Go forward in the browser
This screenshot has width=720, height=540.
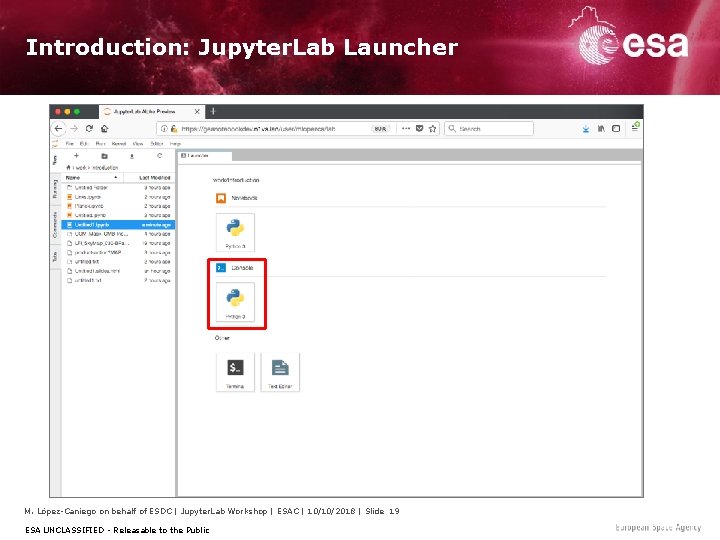(x=74, y=129)
